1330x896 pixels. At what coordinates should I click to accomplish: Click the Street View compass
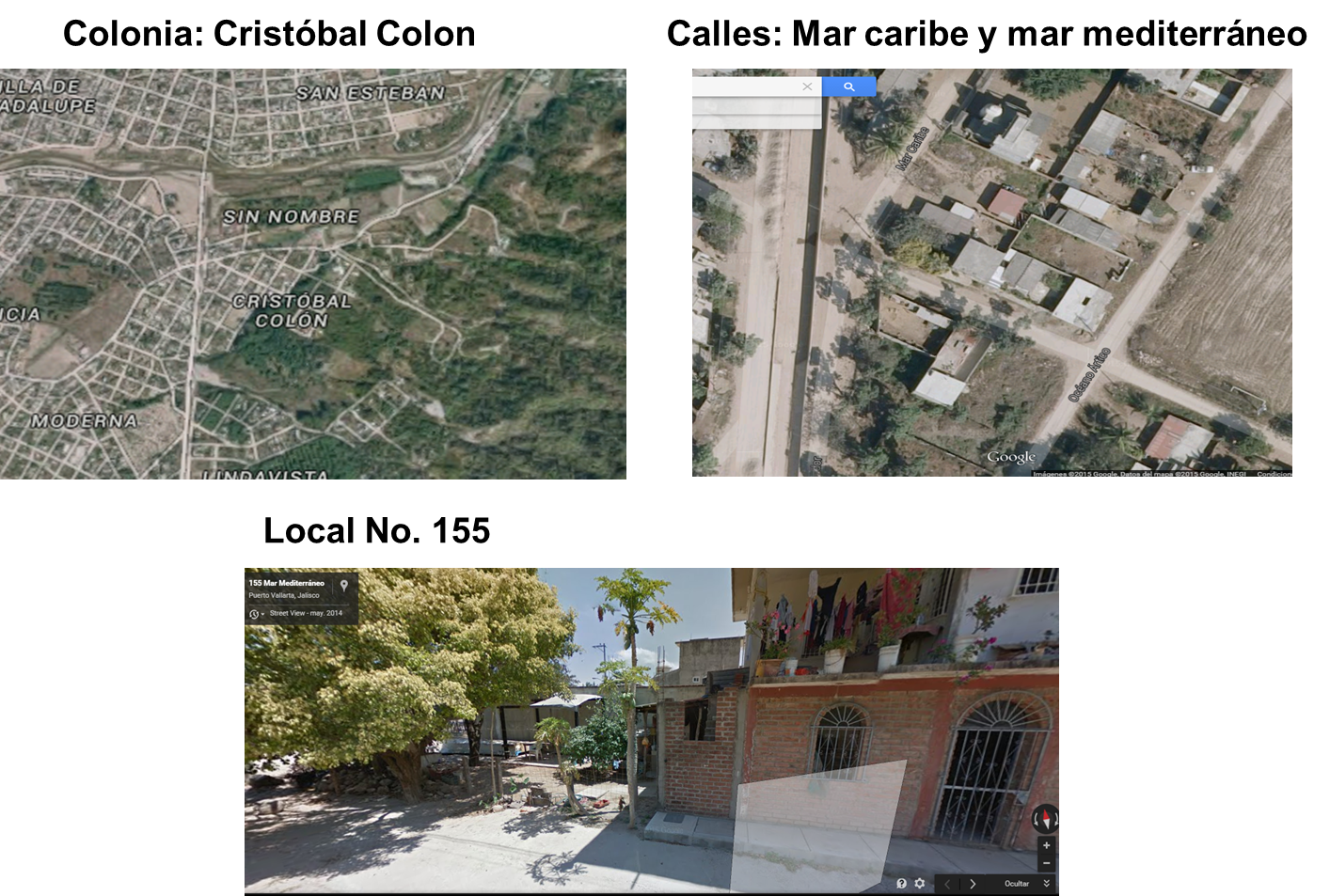coord(1046,818)
